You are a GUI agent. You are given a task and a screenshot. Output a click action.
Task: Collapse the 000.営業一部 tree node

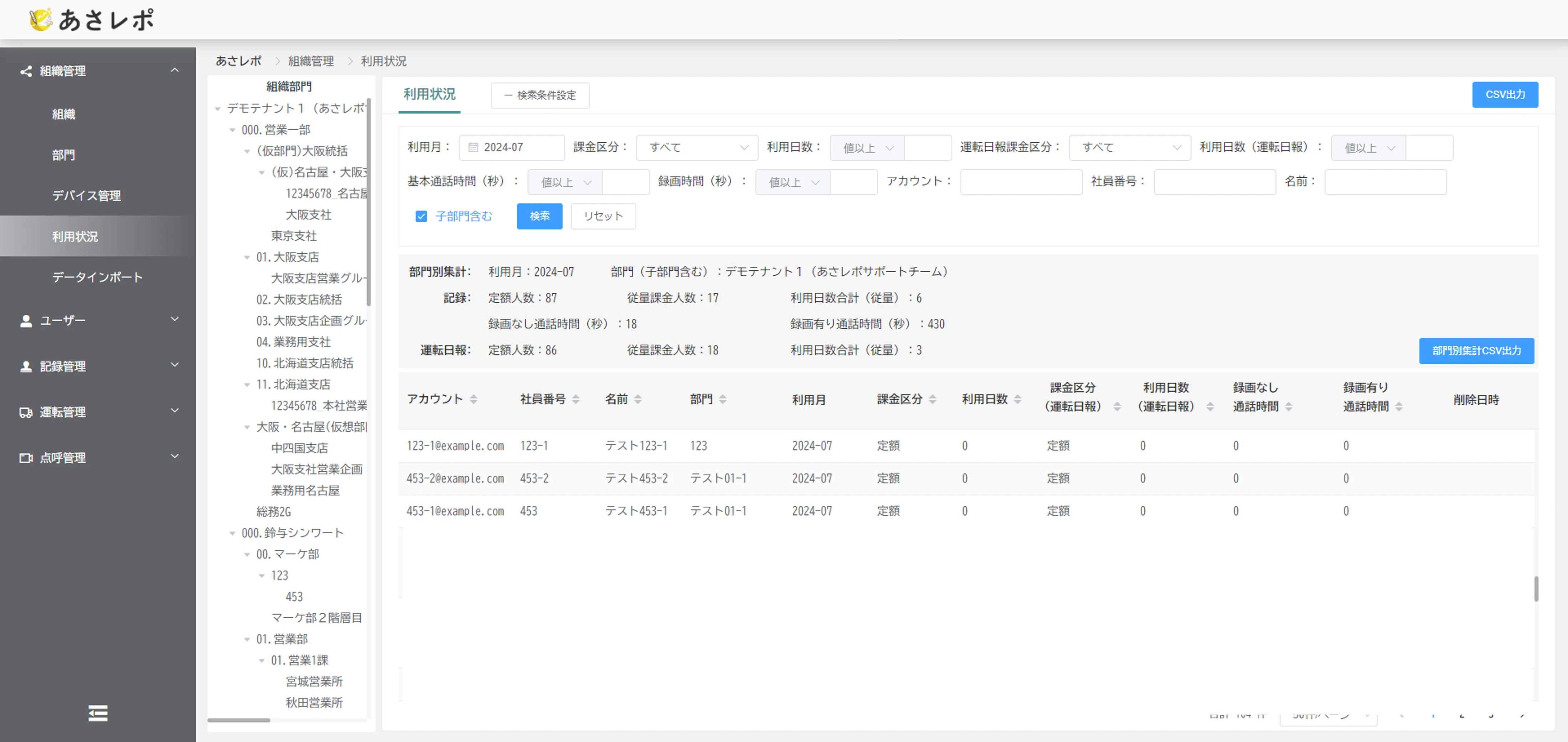[232, 130]
